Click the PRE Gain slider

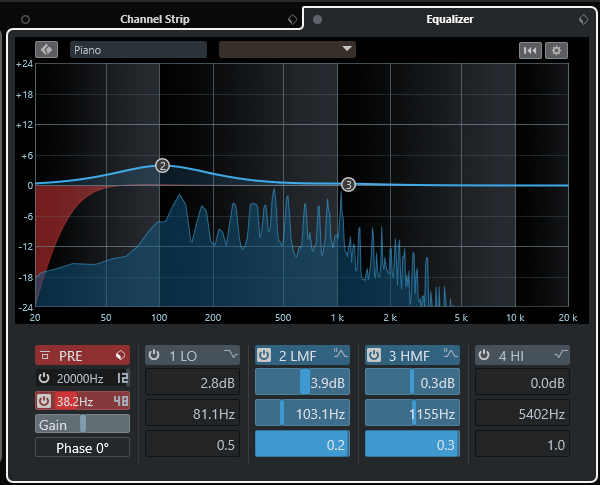click(x=82, y=424)
